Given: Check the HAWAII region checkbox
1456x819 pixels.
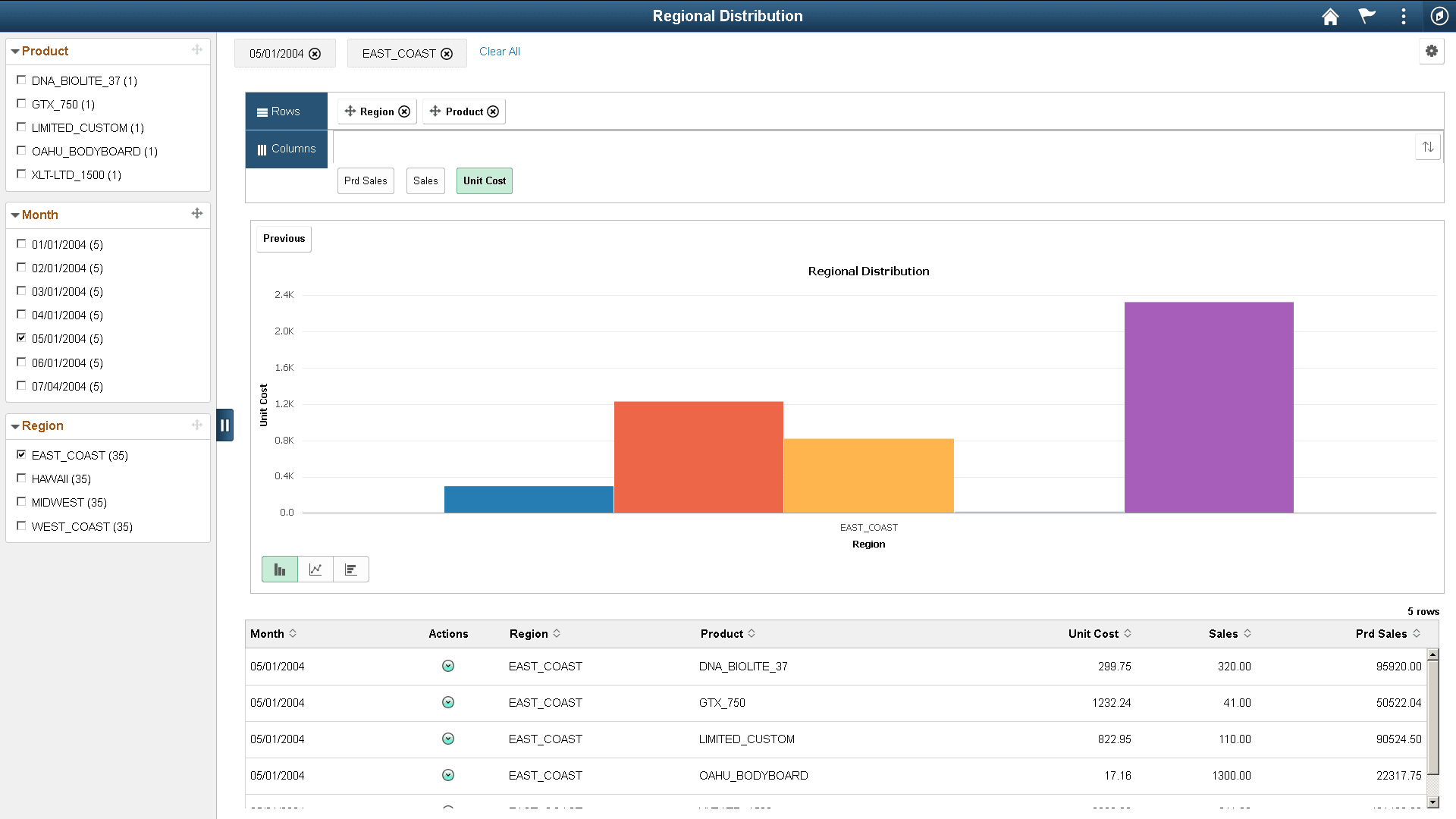Looking at the screenshot, I should point(21,478).
